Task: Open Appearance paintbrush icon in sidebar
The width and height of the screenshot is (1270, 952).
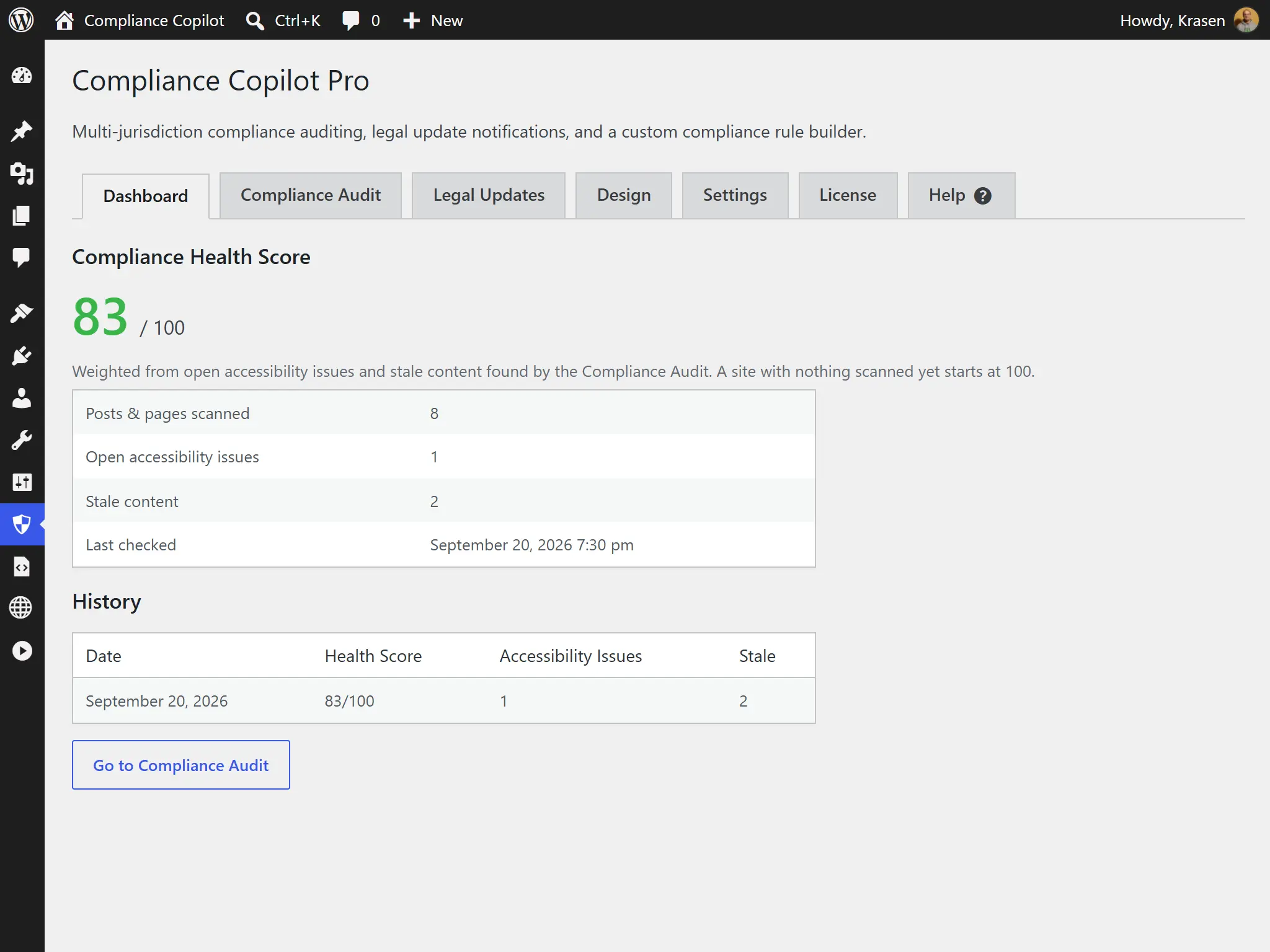Action: click(x=22, y=313)
